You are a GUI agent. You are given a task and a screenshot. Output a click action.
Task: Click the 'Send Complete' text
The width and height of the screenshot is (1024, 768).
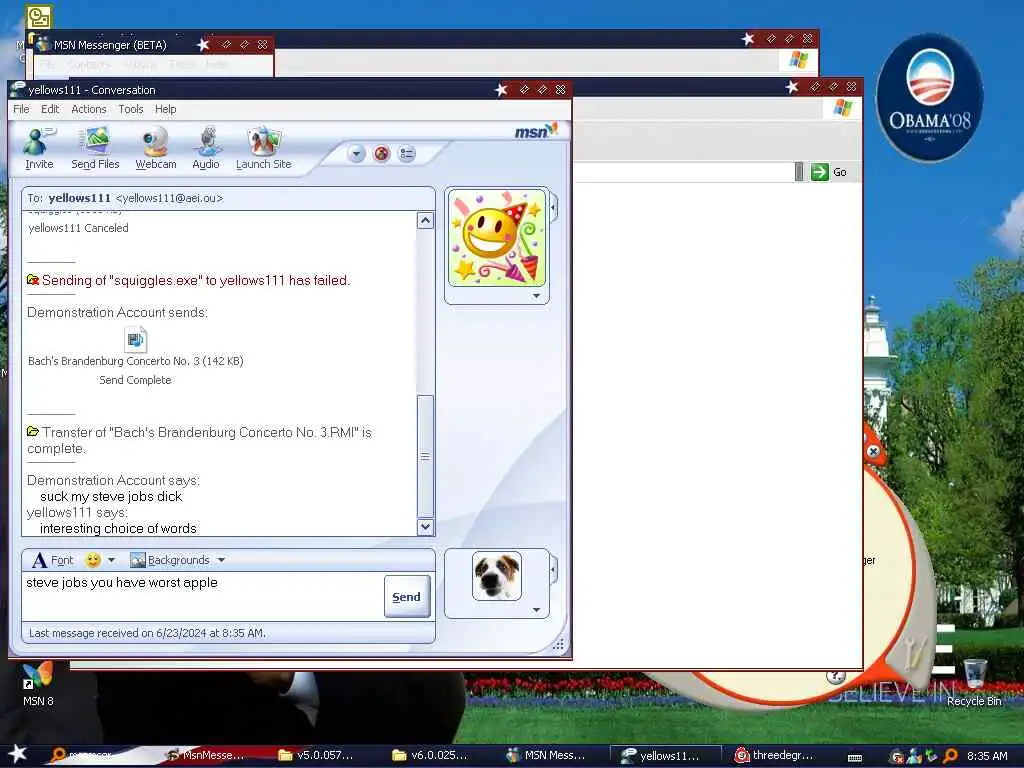[x=135, y=380]
